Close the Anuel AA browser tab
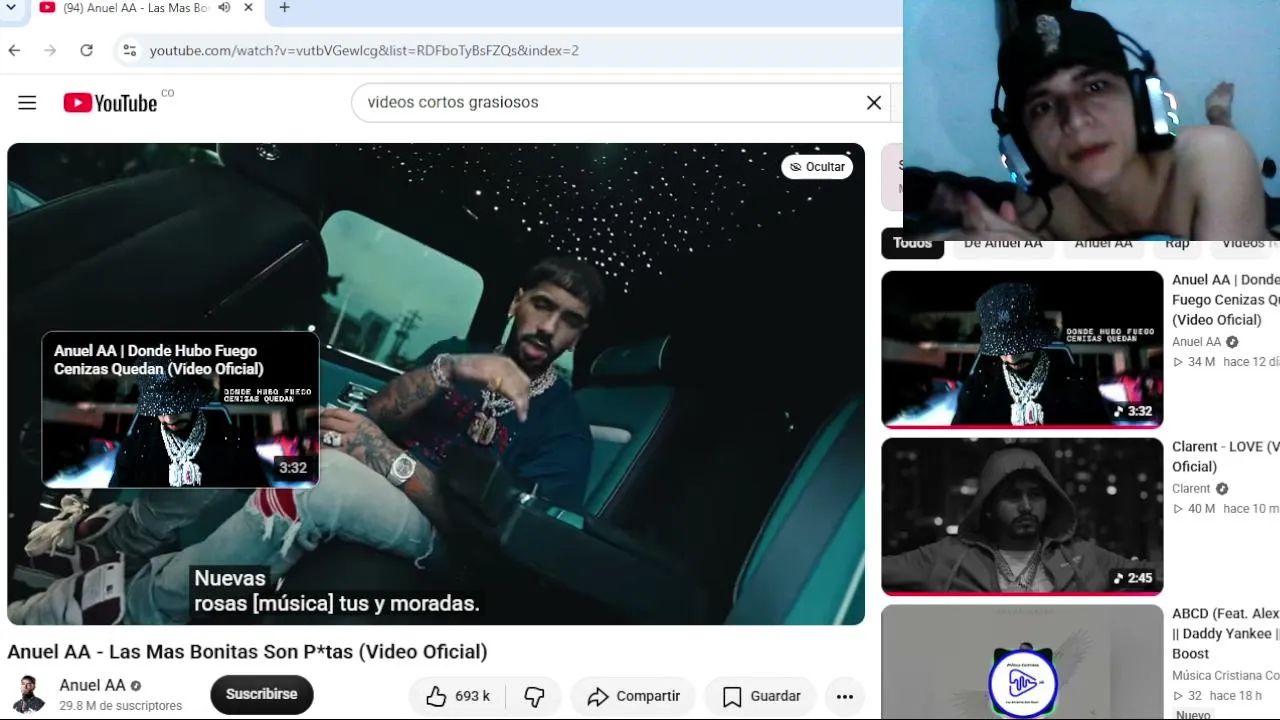This screenshot has height=720, width=1280. pyautogui.click(x=248, y=8)
